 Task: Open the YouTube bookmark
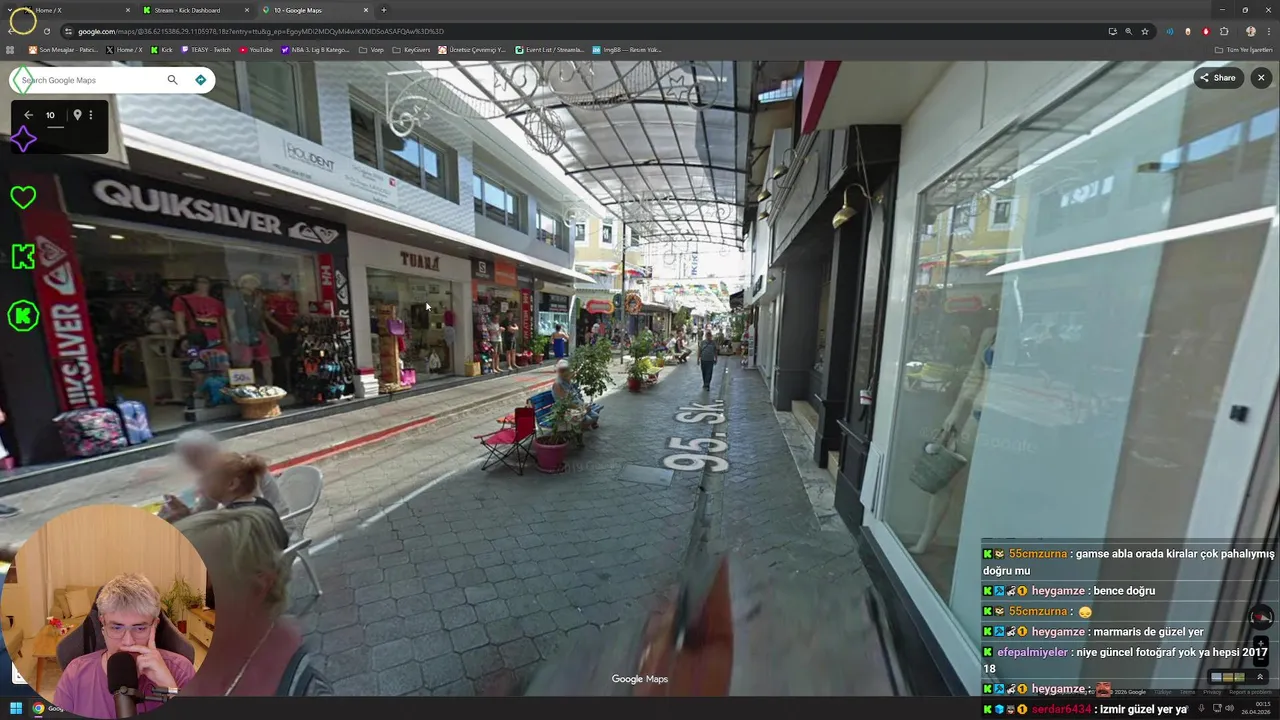[256, 49]
